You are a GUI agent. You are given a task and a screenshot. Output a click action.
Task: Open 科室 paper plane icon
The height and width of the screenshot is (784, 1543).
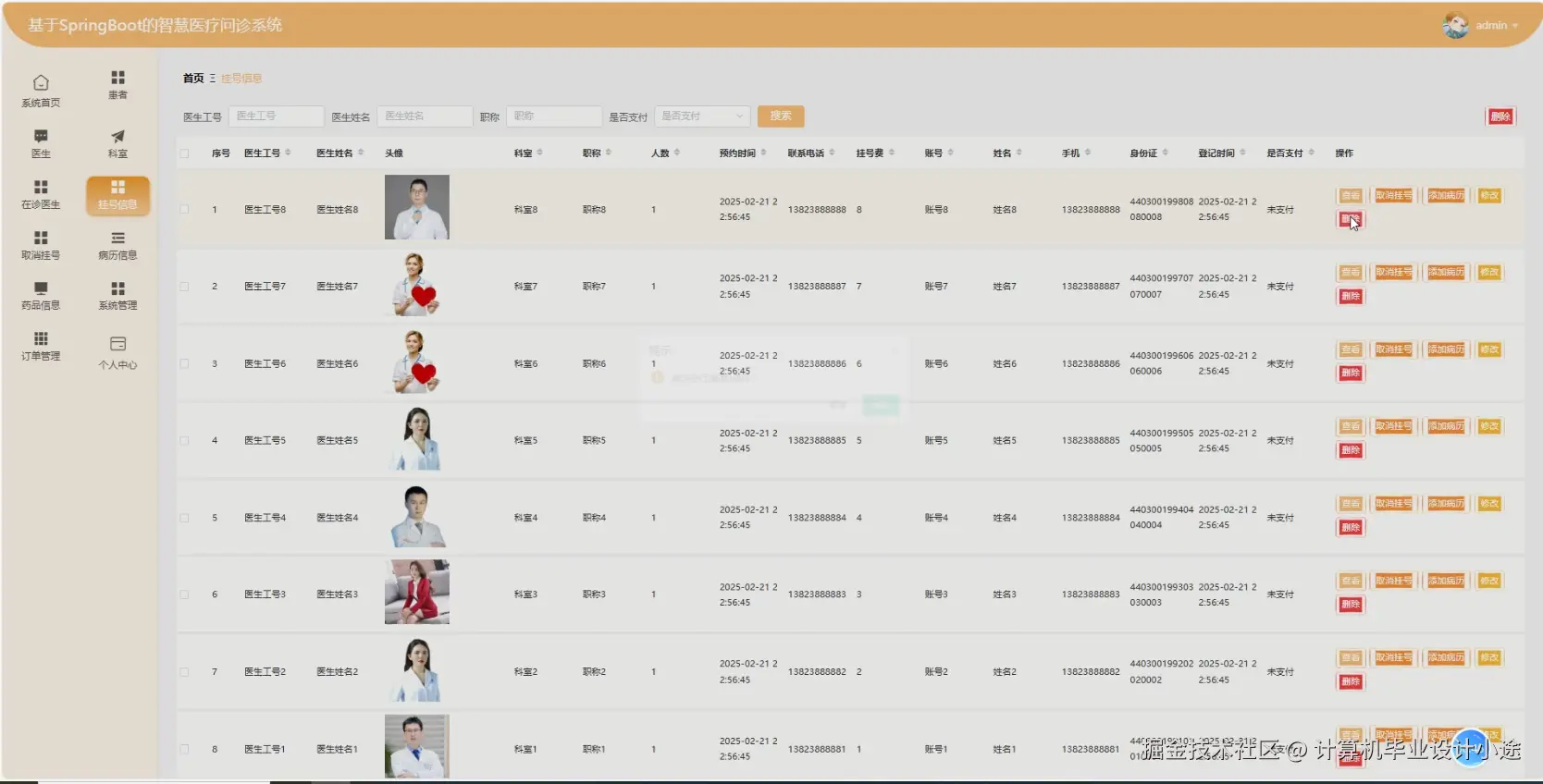pos(117,136)
